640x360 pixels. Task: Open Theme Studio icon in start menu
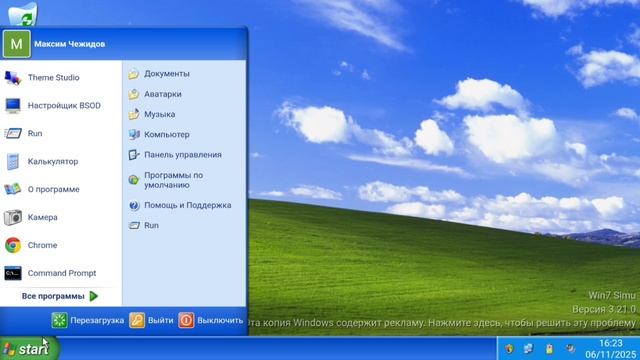pos(13,78)
